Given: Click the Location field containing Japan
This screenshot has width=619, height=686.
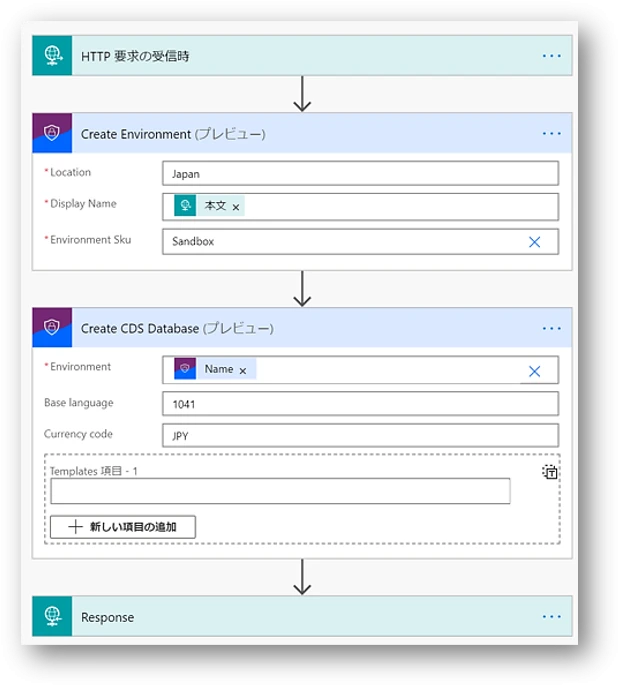Looking at the screenshot, I should 360,173.
